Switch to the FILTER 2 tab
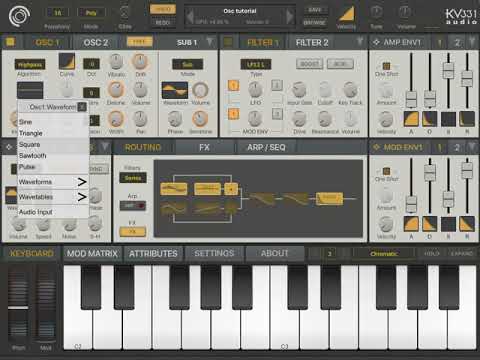Image resolution: width=480 pixels, height=360 pixels. [312, 42]
